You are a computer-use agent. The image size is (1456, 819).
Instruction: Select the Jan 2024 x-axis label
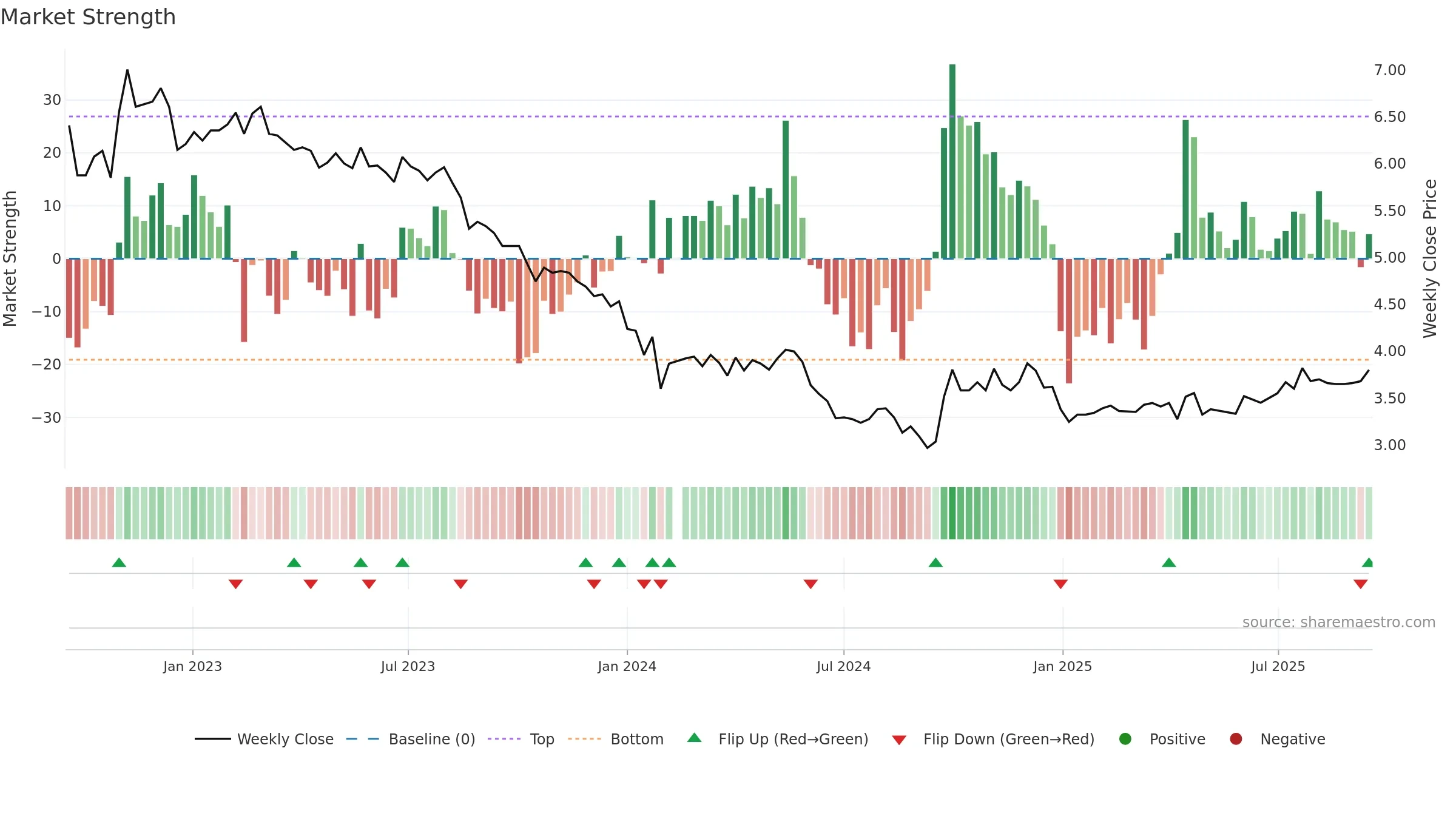click(627, 666)
